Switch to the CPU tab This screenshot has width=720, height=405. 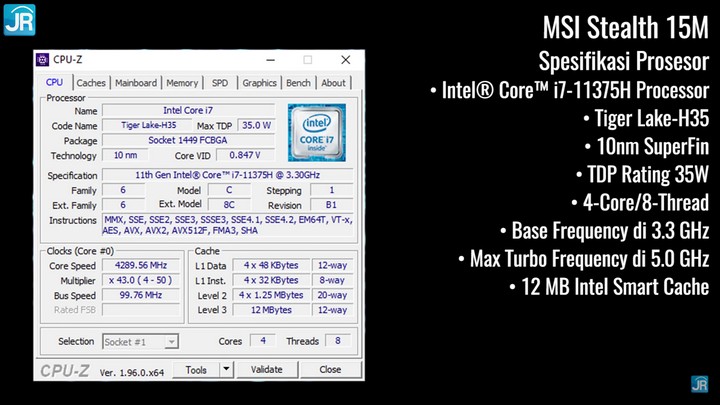point(54,82)
